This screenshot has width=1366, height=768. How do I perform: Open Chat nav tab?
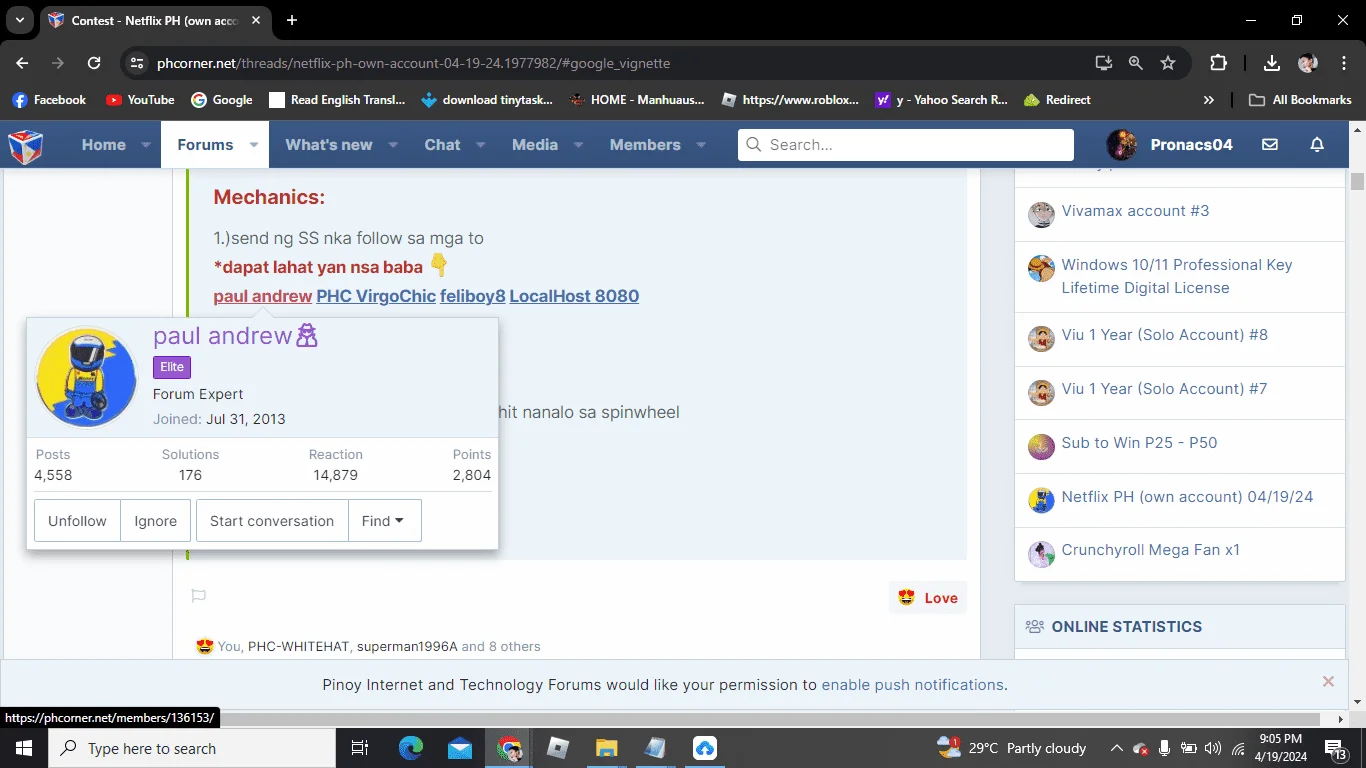click(442, 145)
